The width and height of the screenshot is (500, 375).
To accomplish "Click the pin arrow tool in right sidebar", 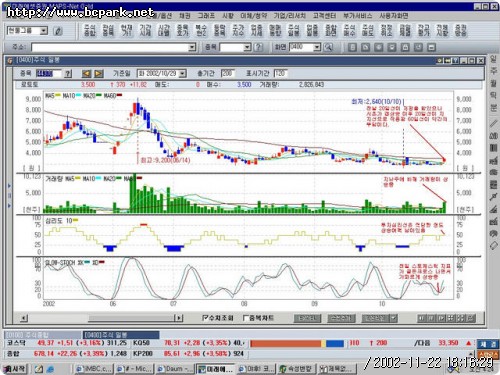I will coord(494,197).
